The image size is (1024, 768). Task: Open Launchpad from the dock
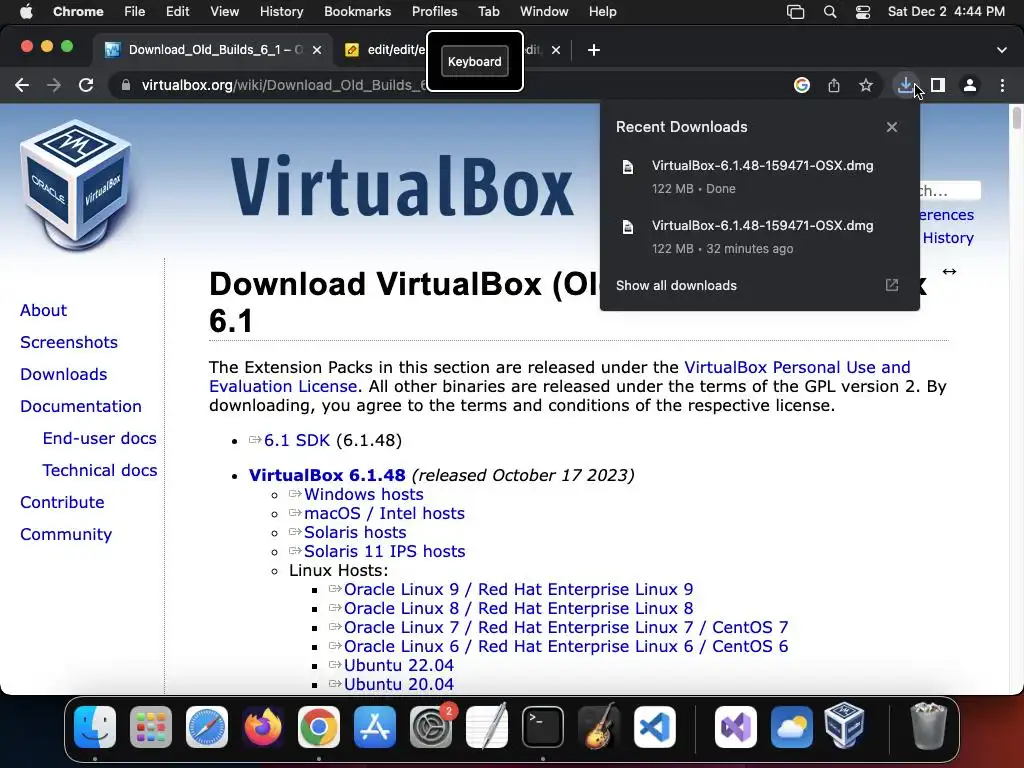pos(151,727)
